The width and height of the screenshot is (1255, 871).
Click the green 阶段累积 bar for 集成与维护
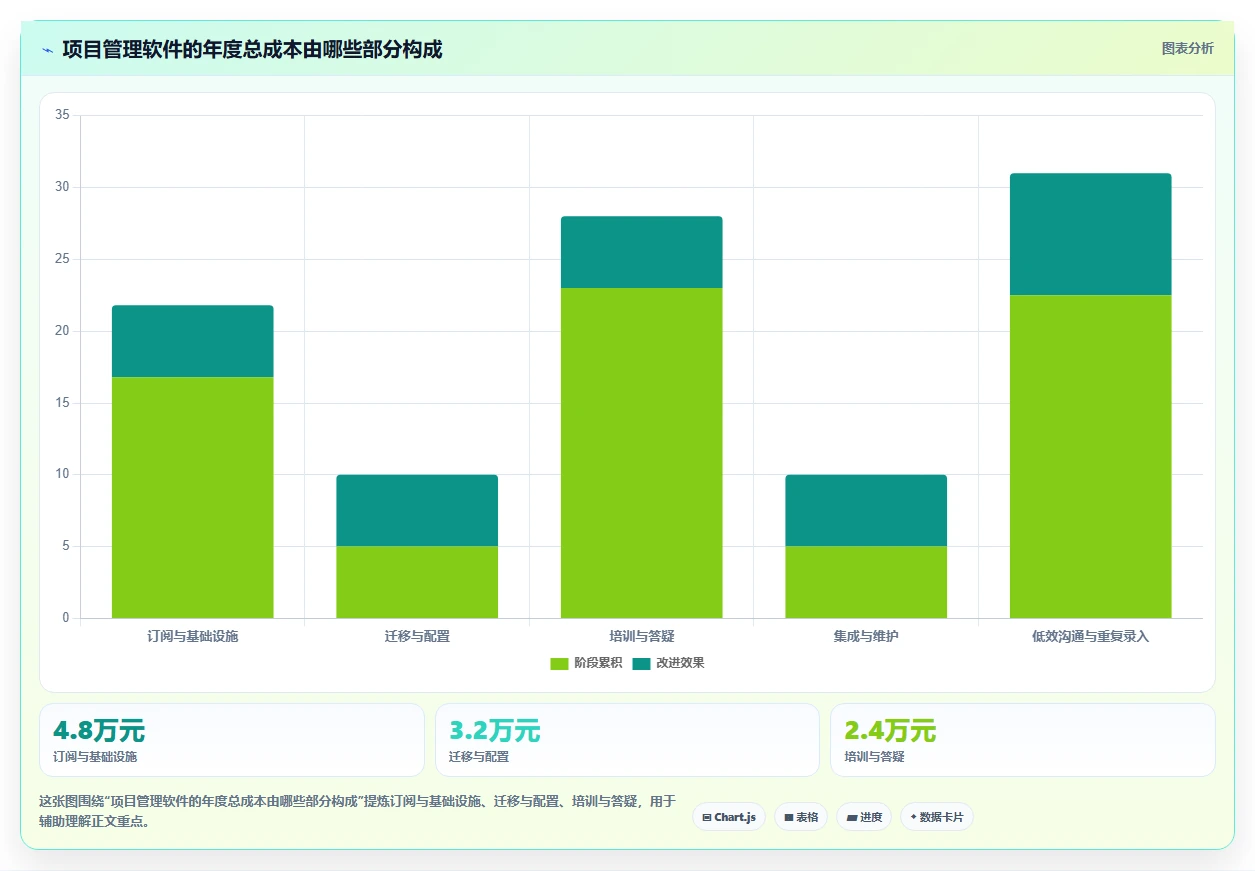[x=866, y=582]
